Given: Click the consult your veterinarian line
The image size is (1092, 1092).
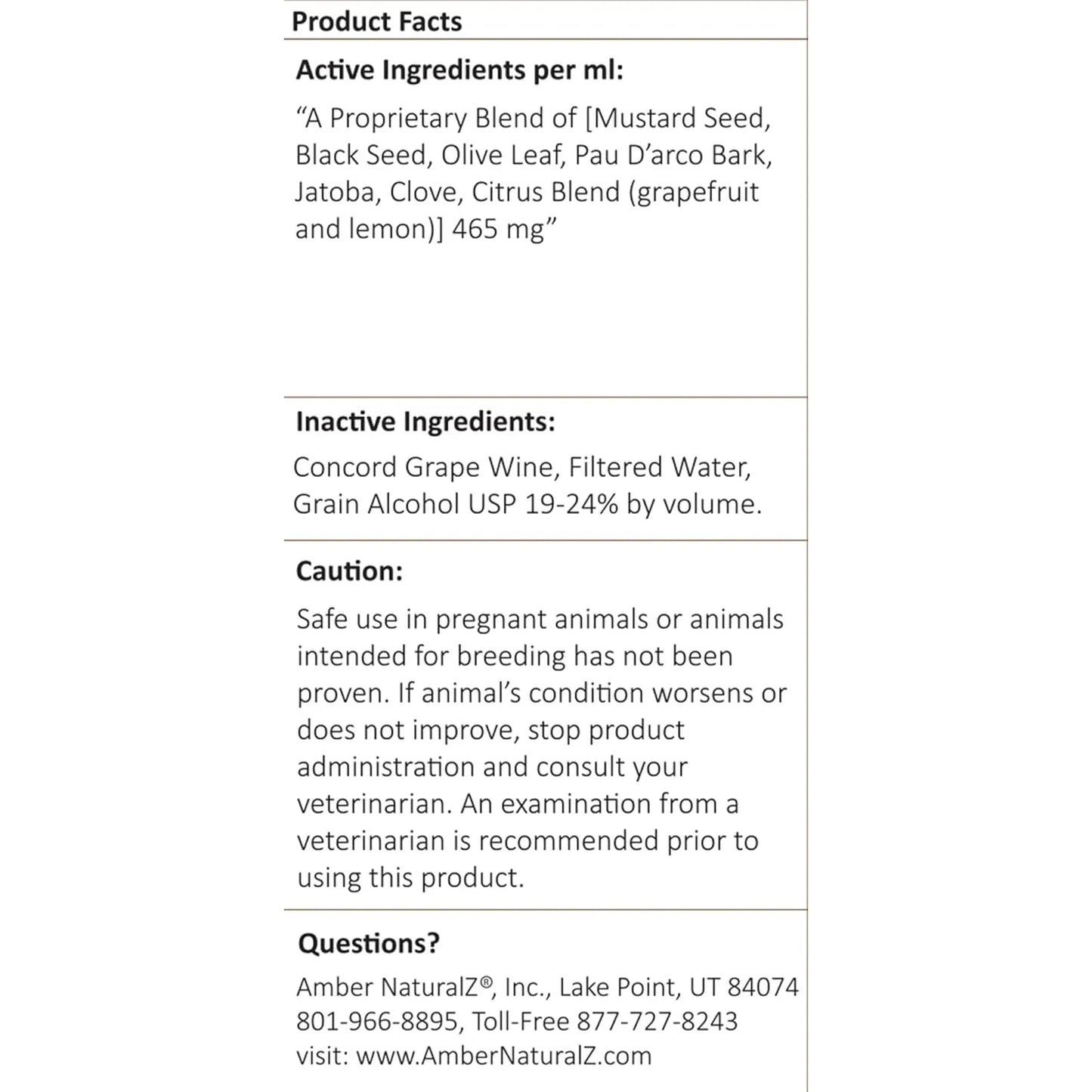Looking at the screenshot, I should [493, 768].
